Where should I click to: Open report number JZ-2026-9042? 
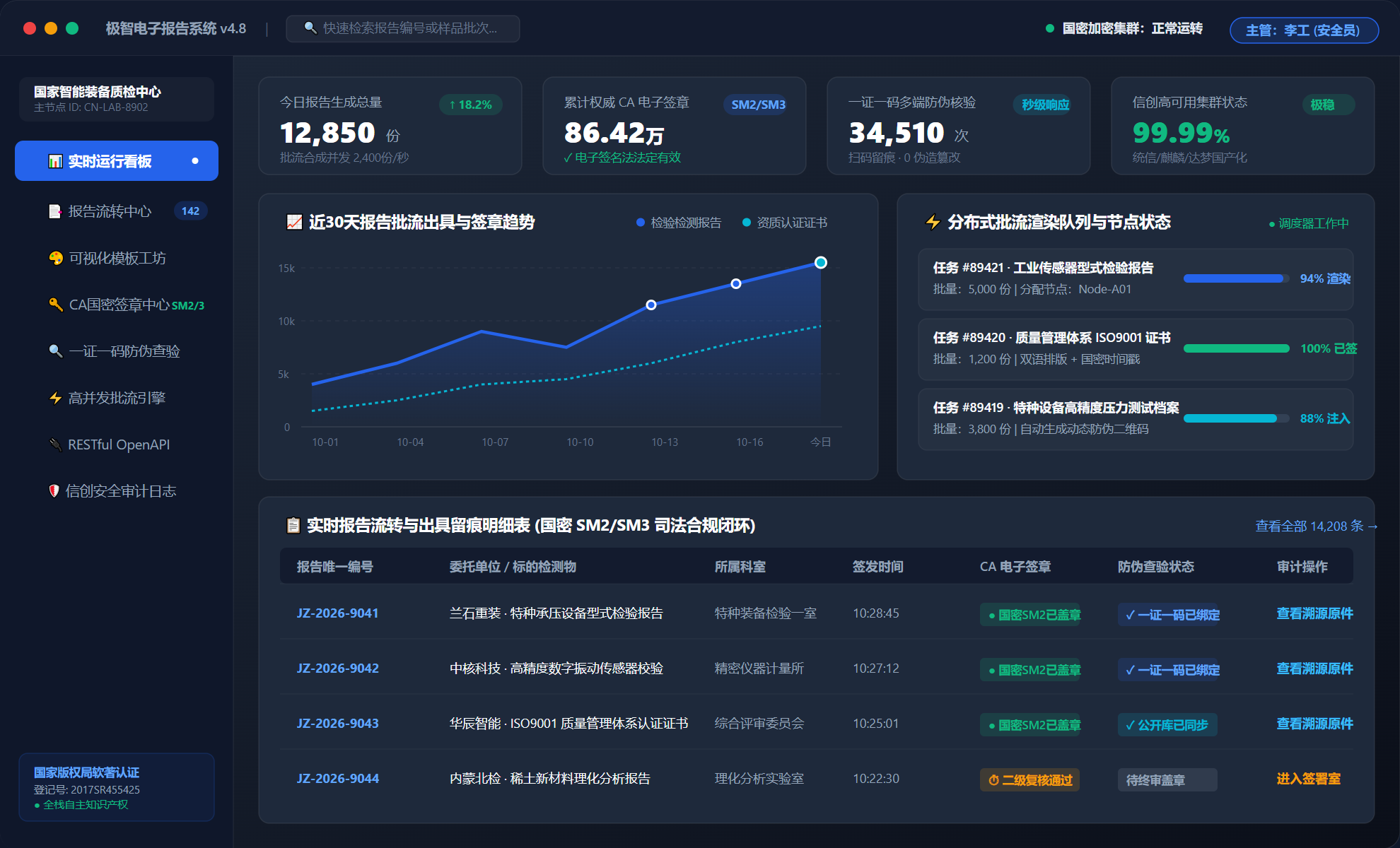click(x=337, y=669)
